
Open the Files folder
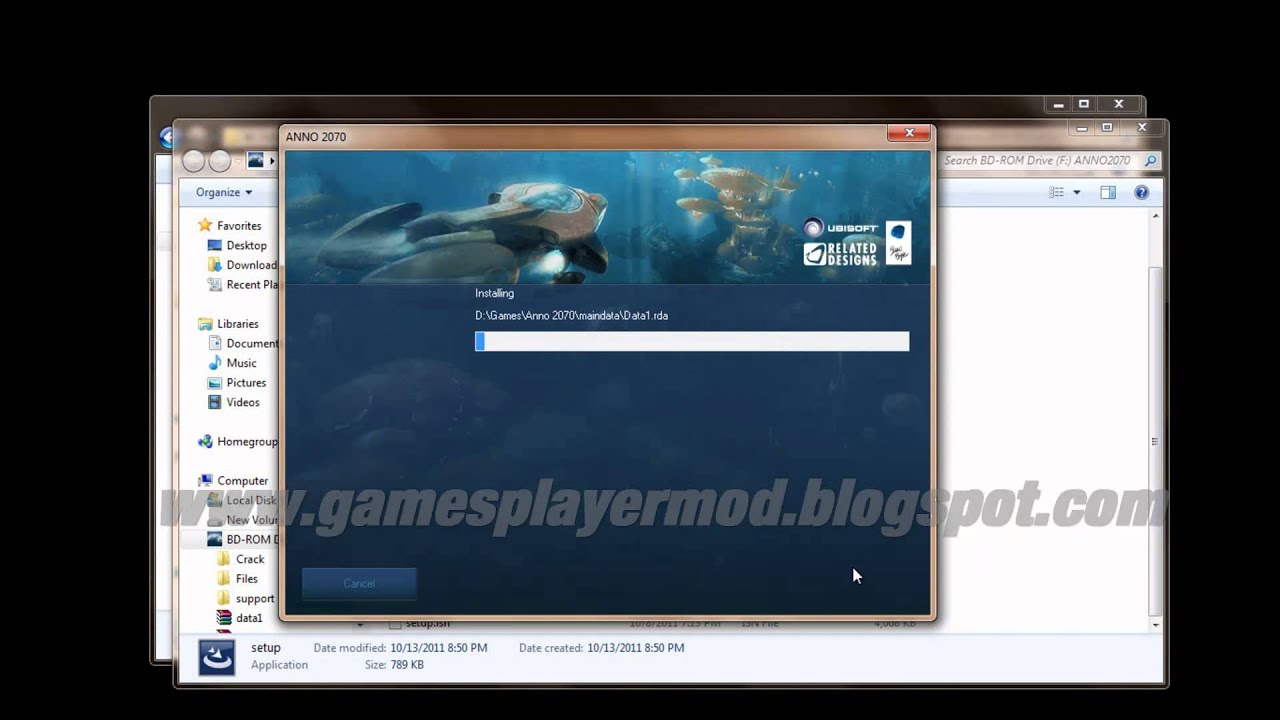(247, 579)
